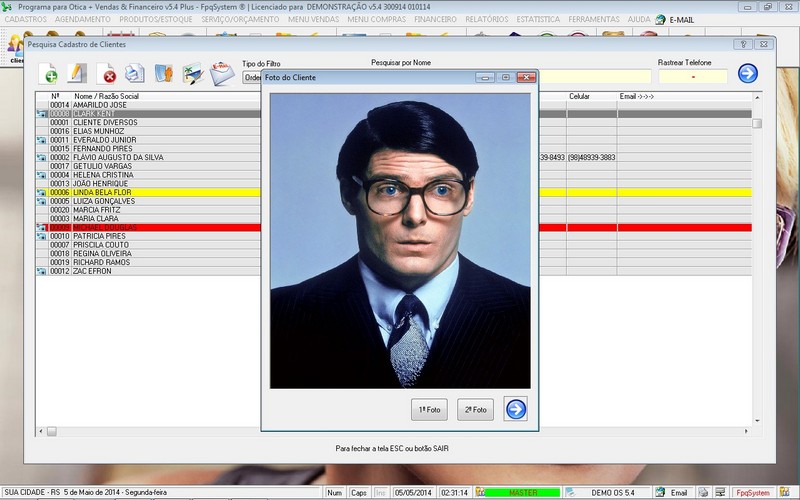
Task: Open the AGENDAMENTO menu
Action: coord(83,19)
